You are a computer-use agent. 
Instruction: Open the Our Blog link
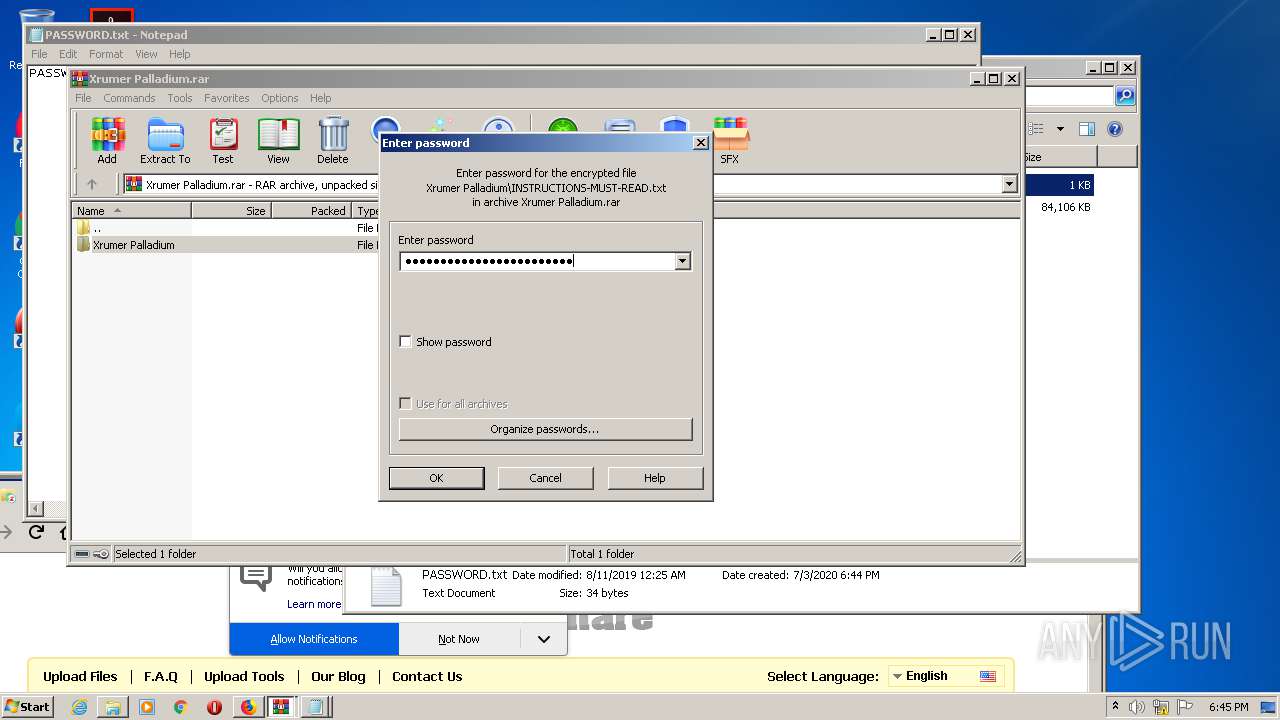coord(338,677)
